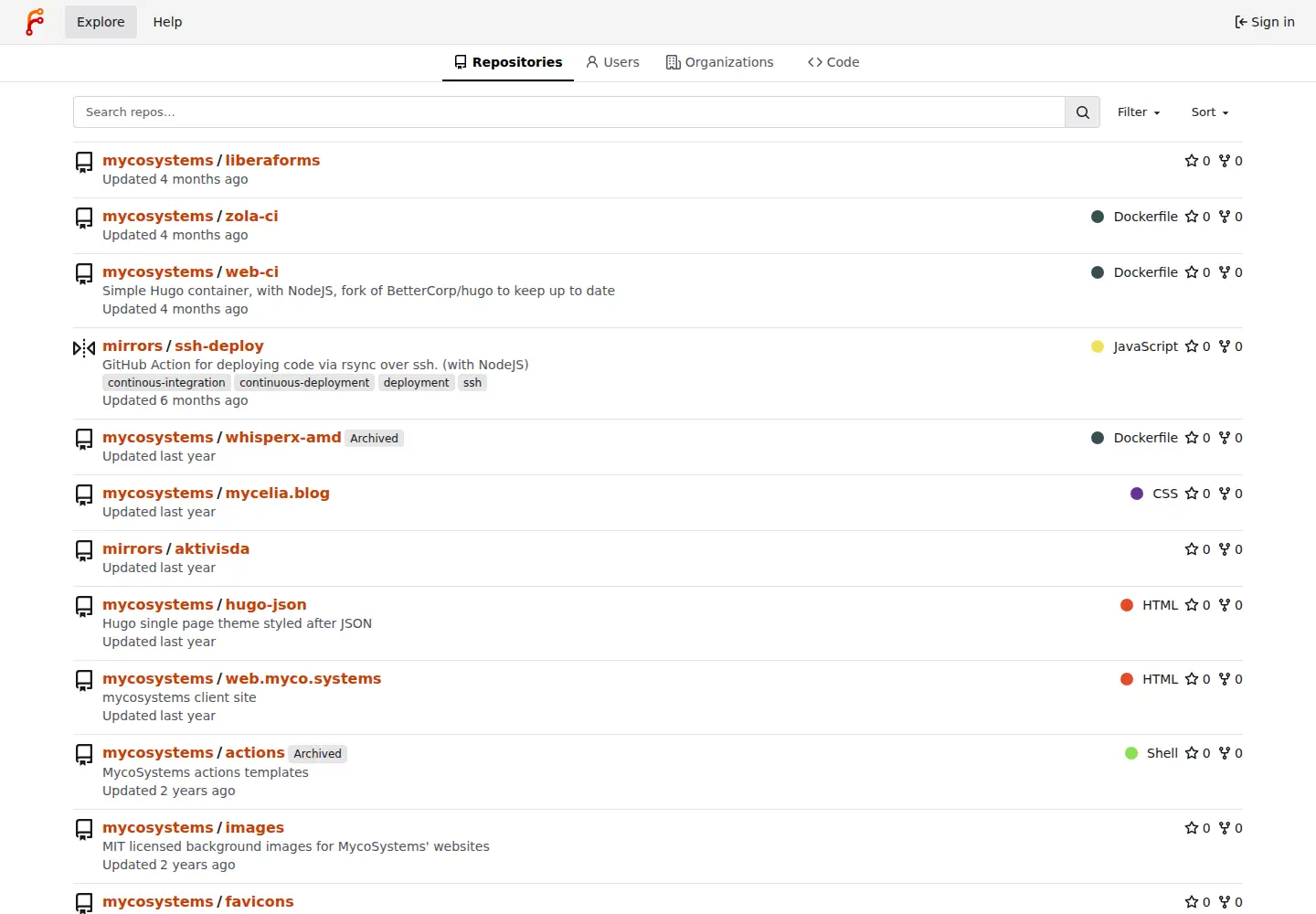Click the star icon on the images row
This screenshot has height=914, width=1316.
pyautogui.click(x=1192, y=828)
